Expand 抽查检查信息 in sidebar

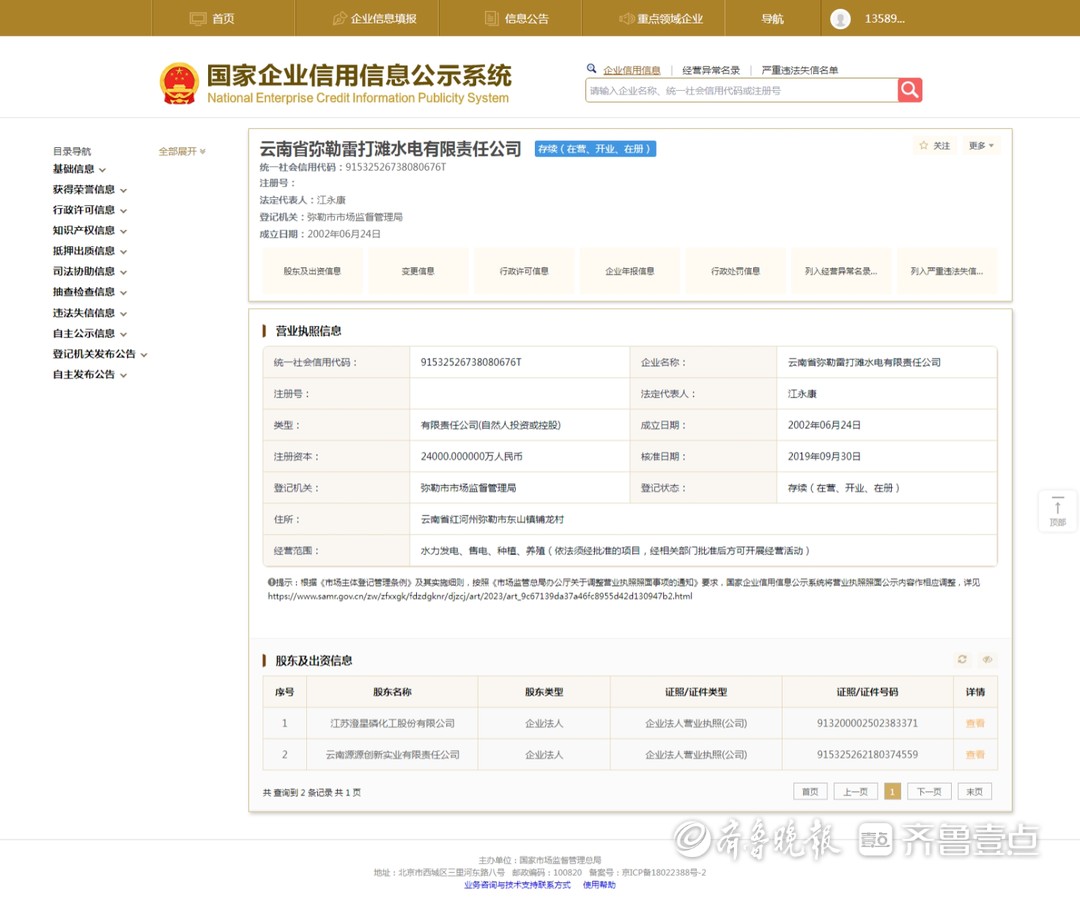tap(90, 292)
